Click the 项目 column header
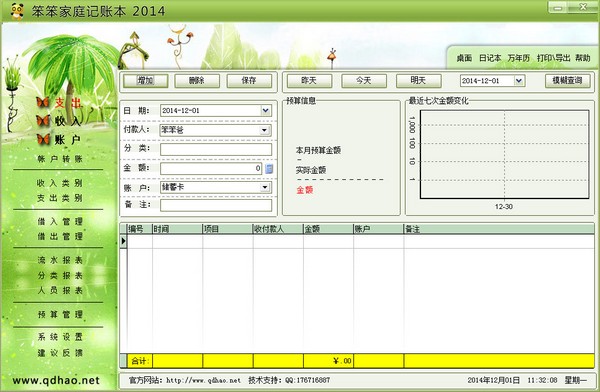The image size is (600, 392). (x=228, y=229)
